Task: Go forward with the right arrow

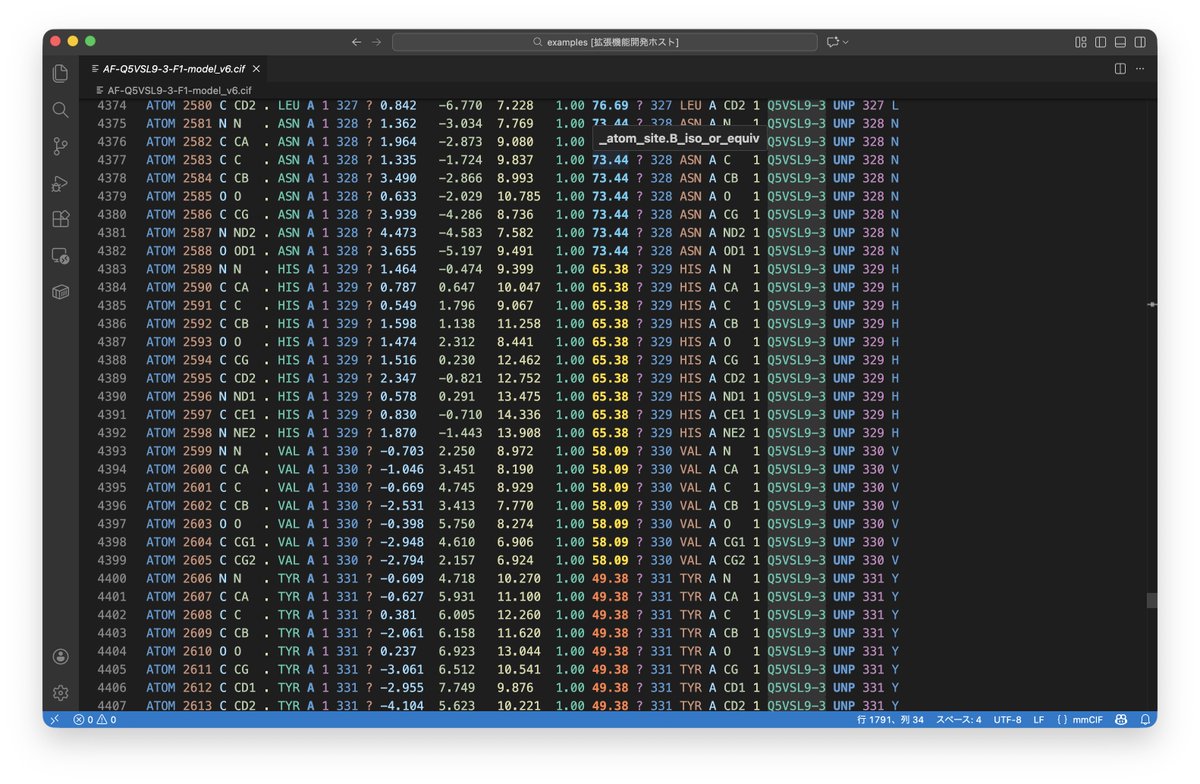Action: pos(376,42)
